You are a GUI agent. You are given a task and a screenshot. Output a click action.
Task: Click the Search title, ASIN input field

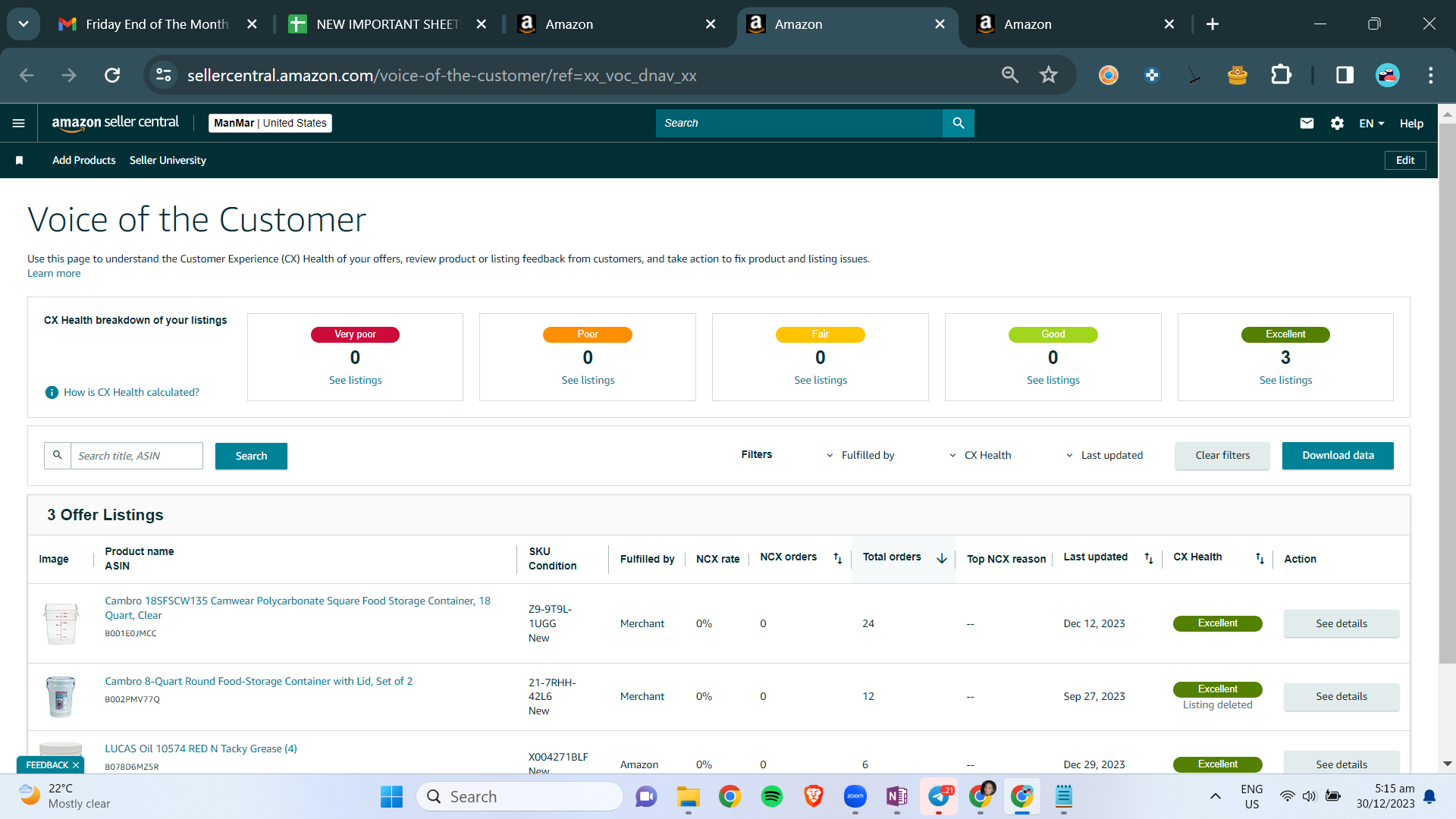click(x=136, y=456)
